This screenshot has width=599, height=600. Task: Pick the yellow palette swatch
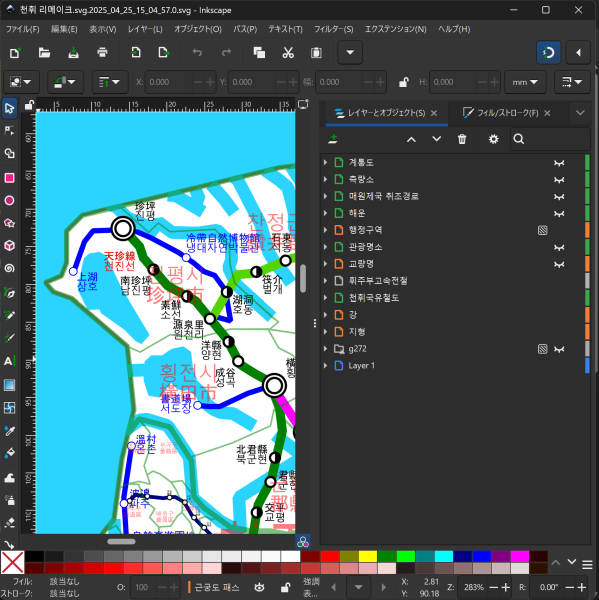click(368, 556)
